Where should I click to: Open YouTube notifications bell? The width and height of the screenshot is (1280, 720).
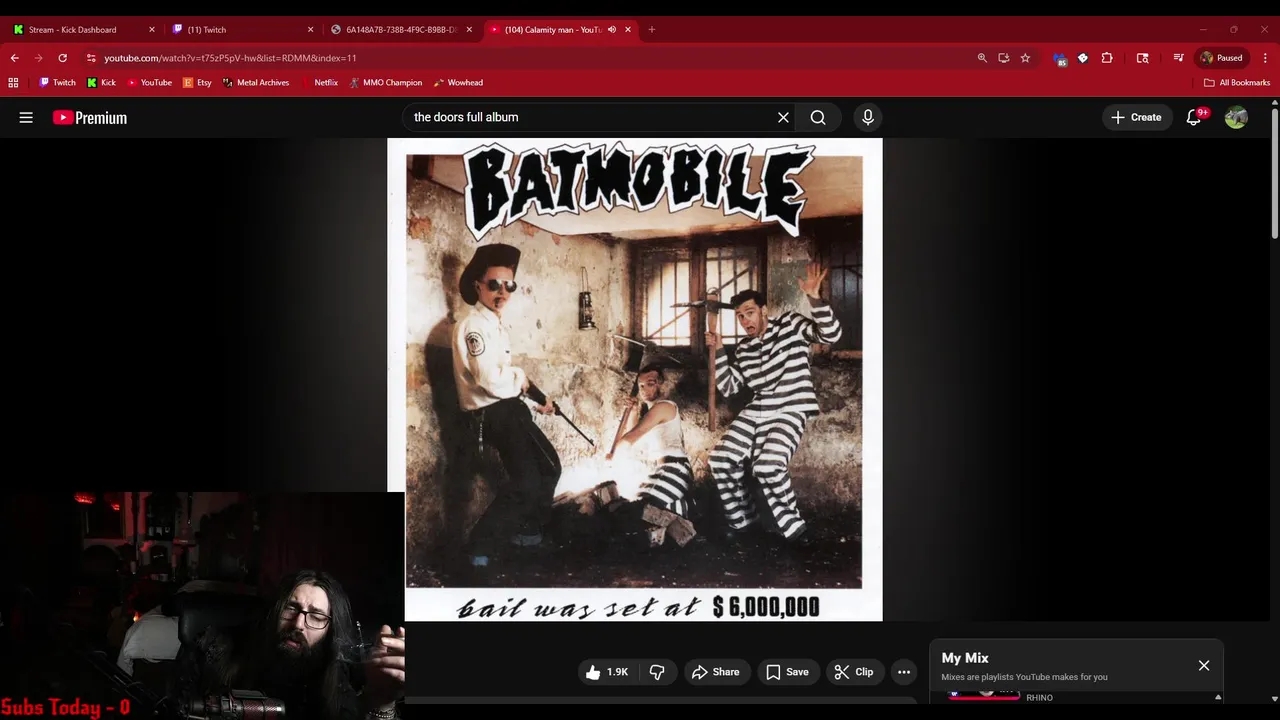1194,117
